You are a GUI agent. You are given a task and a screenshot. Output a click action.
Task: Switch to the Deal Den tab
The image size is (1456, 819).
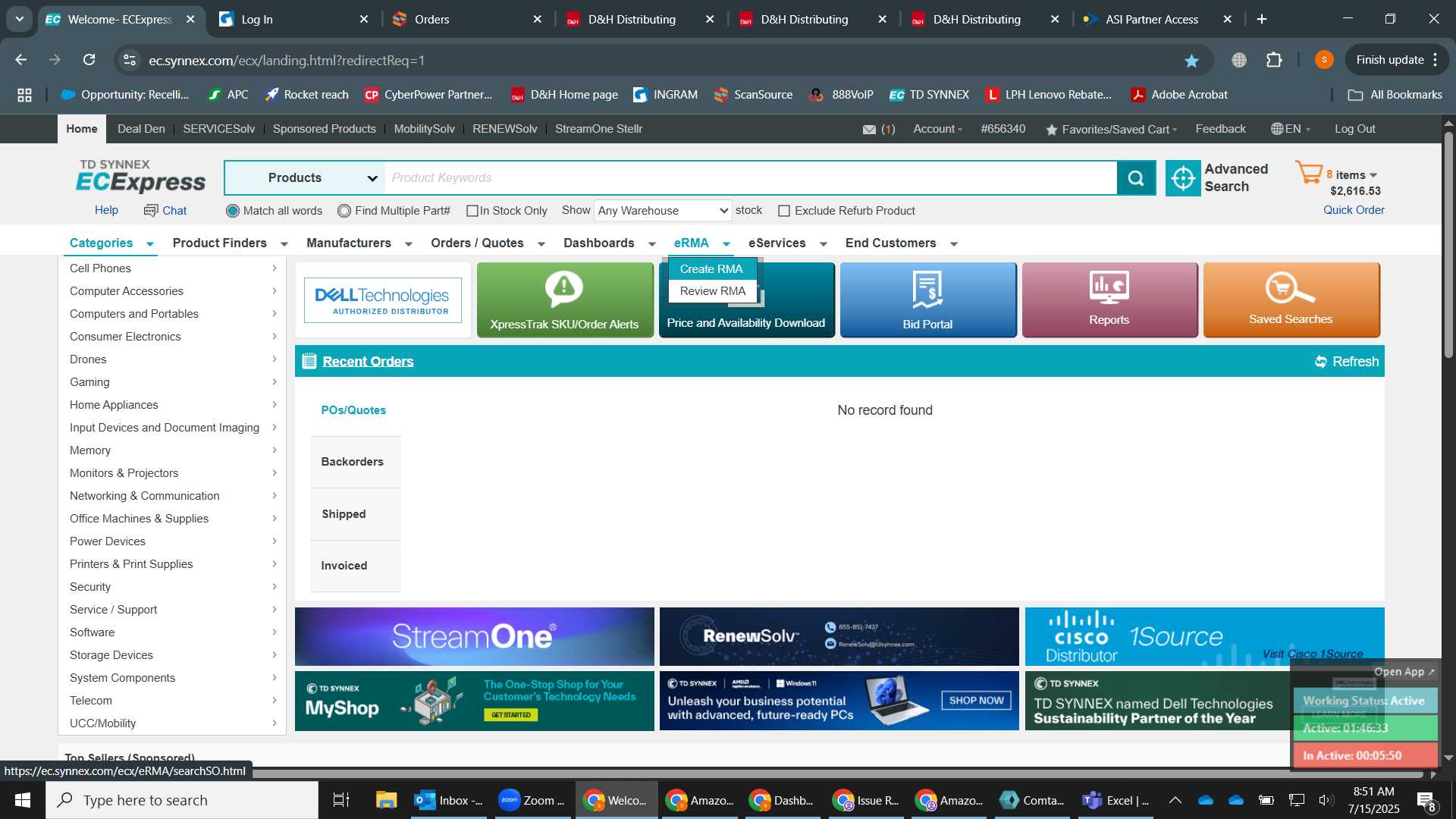point(141,129)
